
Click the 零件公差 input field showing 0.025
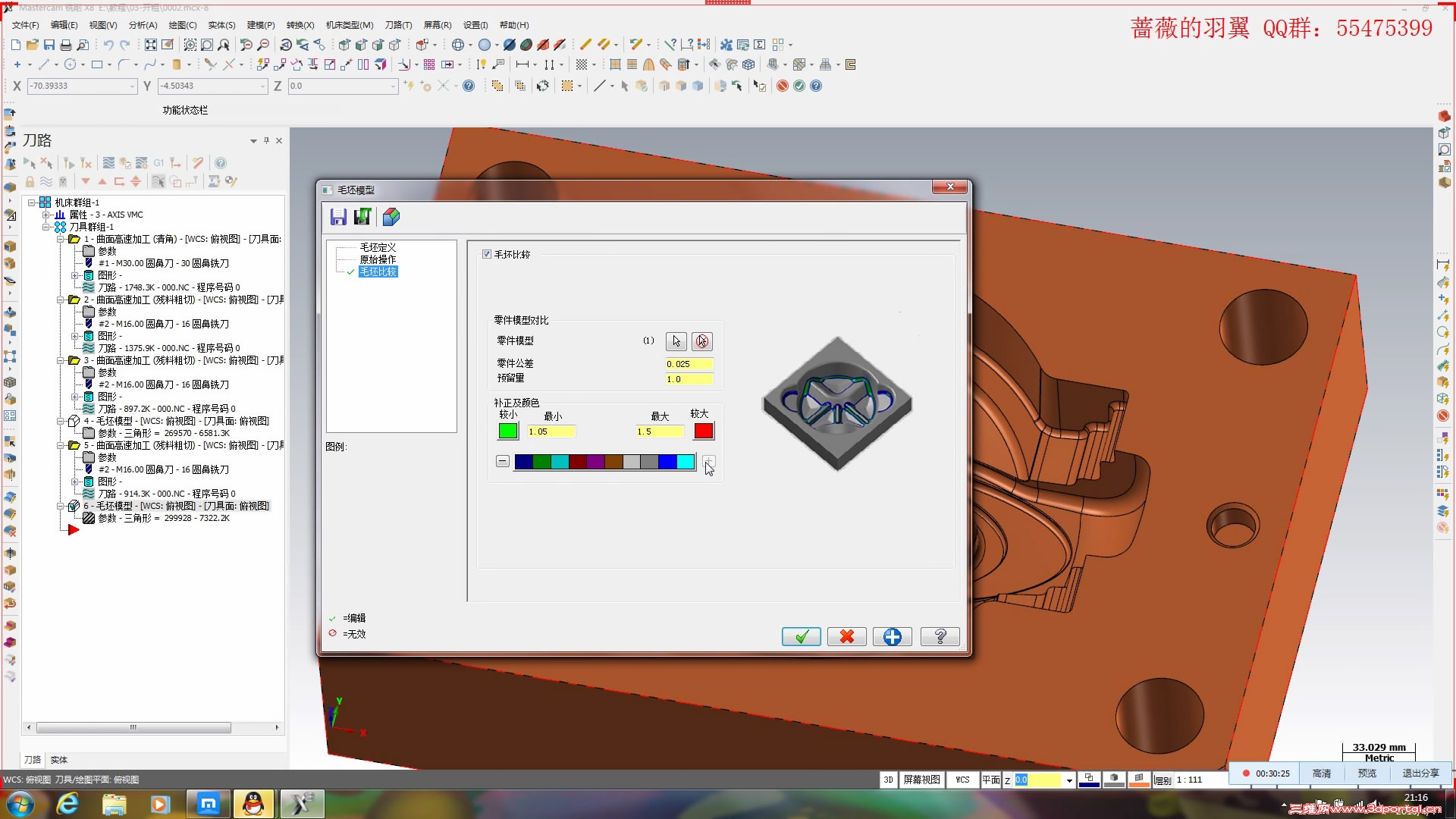coord(689,364)
